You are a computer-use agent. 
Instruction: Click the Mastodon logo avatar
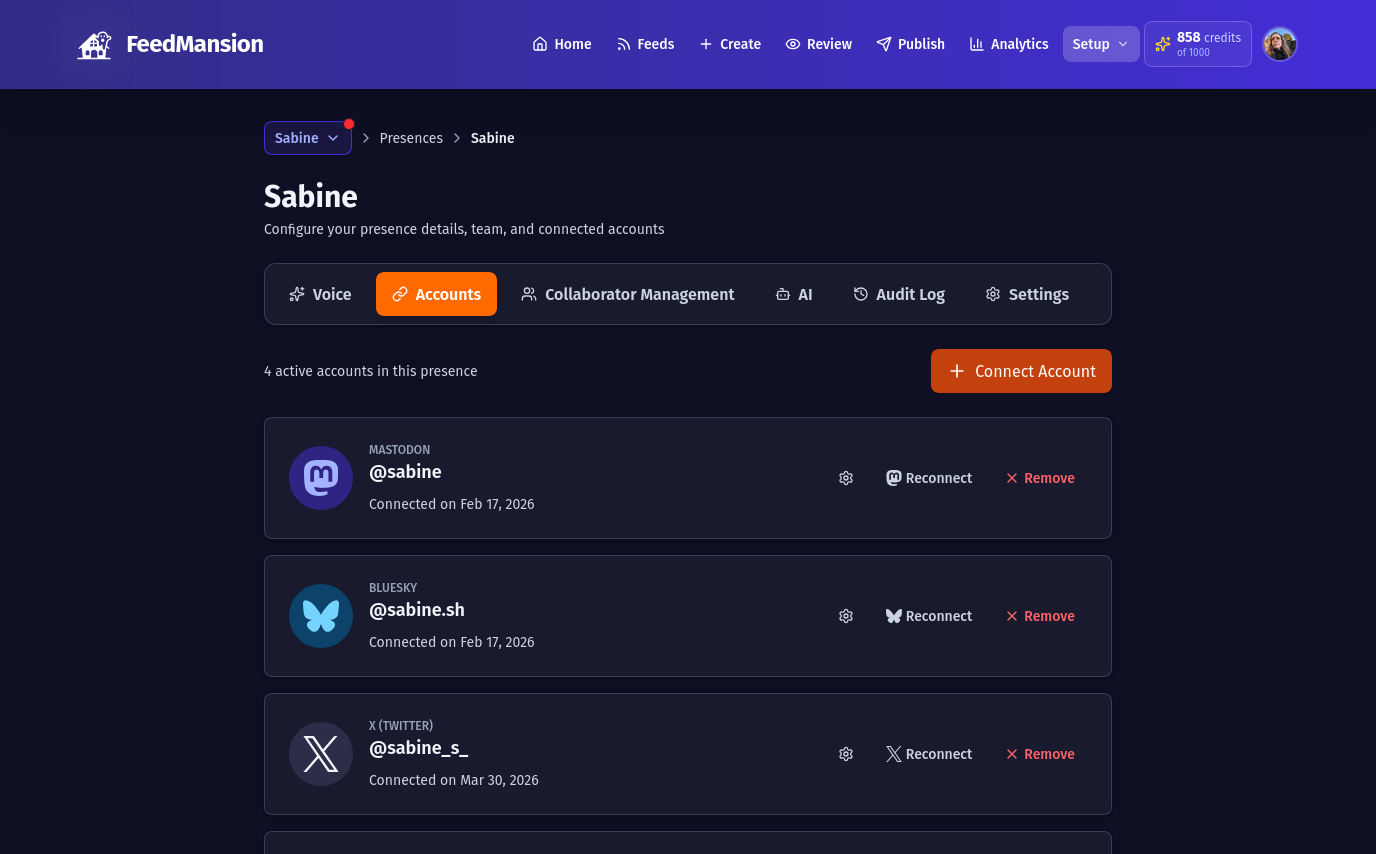click(321, 478)
